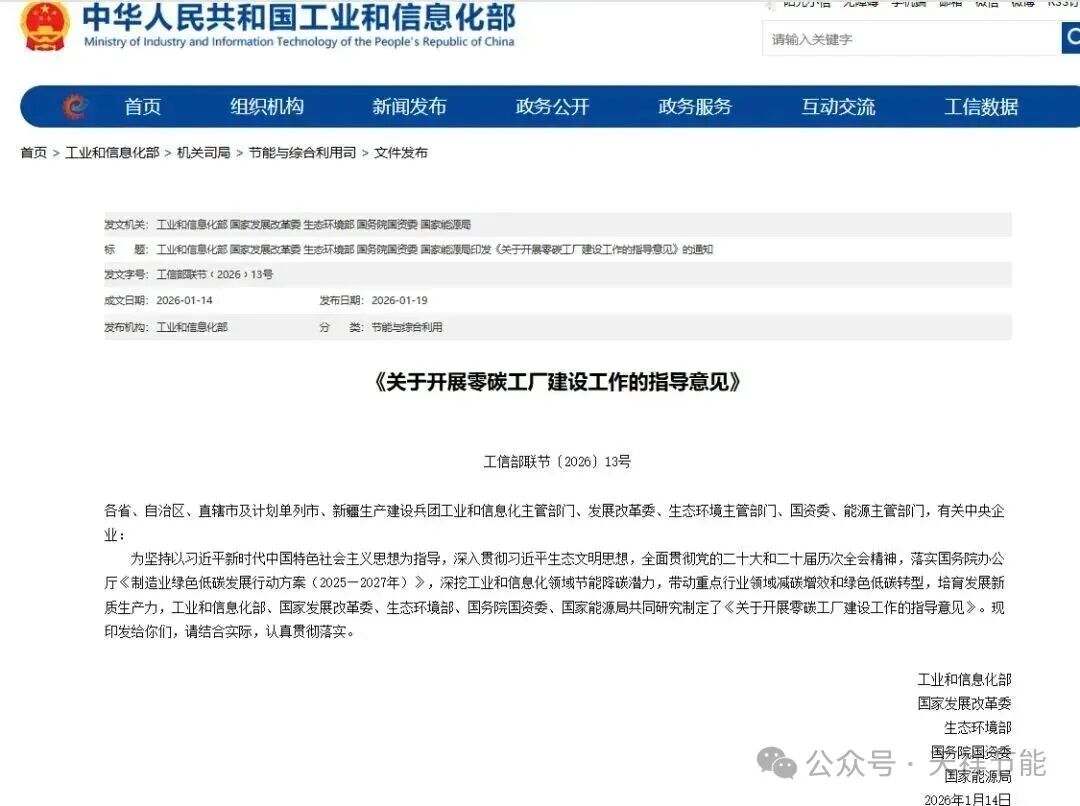The width and height of the screenshot is (1080, 806).
Task: Click the ministry title header text
Action: pos(299,18)
